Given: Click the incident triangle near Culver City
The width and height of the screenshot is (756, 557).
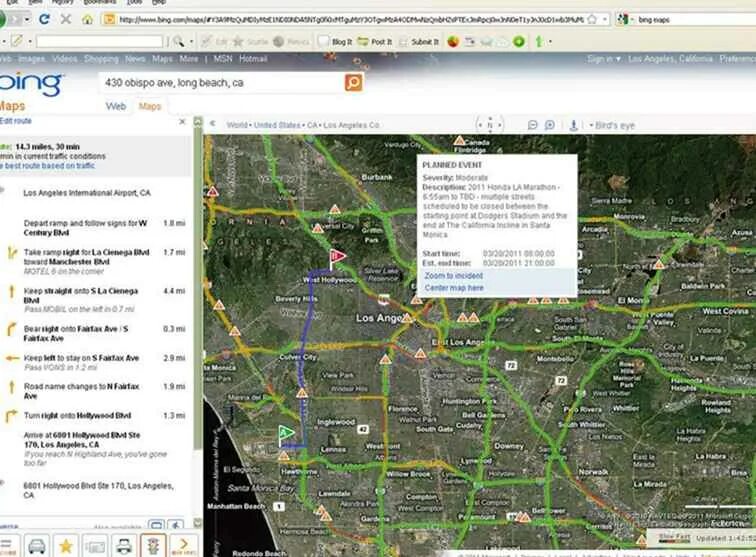Looking at the screenshot, I should pos(302,393).
